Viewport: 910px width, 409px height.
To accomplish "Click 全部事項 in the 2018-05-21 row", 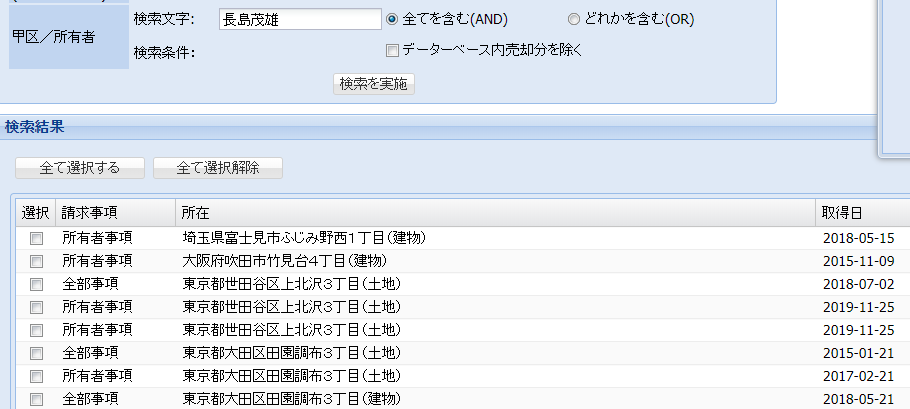I will [90, 399].
